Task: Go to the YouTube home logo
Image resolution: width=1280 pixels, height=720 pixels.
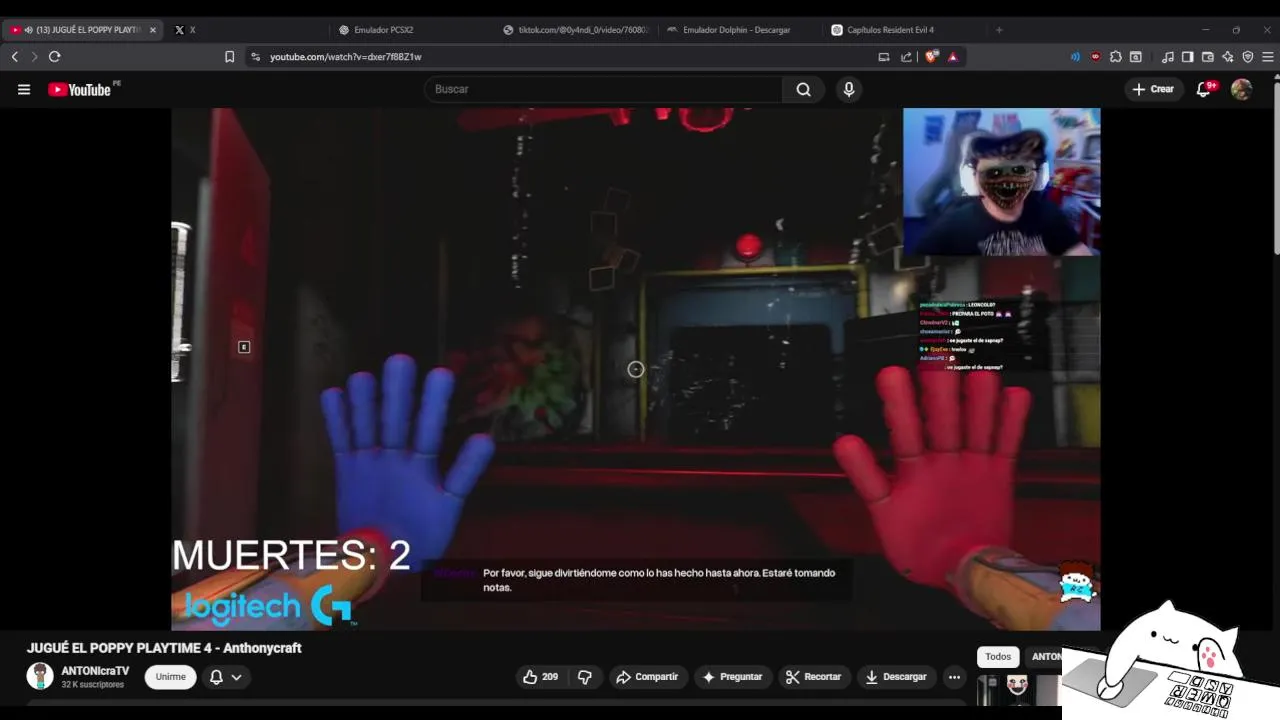Action: pyautogui.click(x=79, y=89)
